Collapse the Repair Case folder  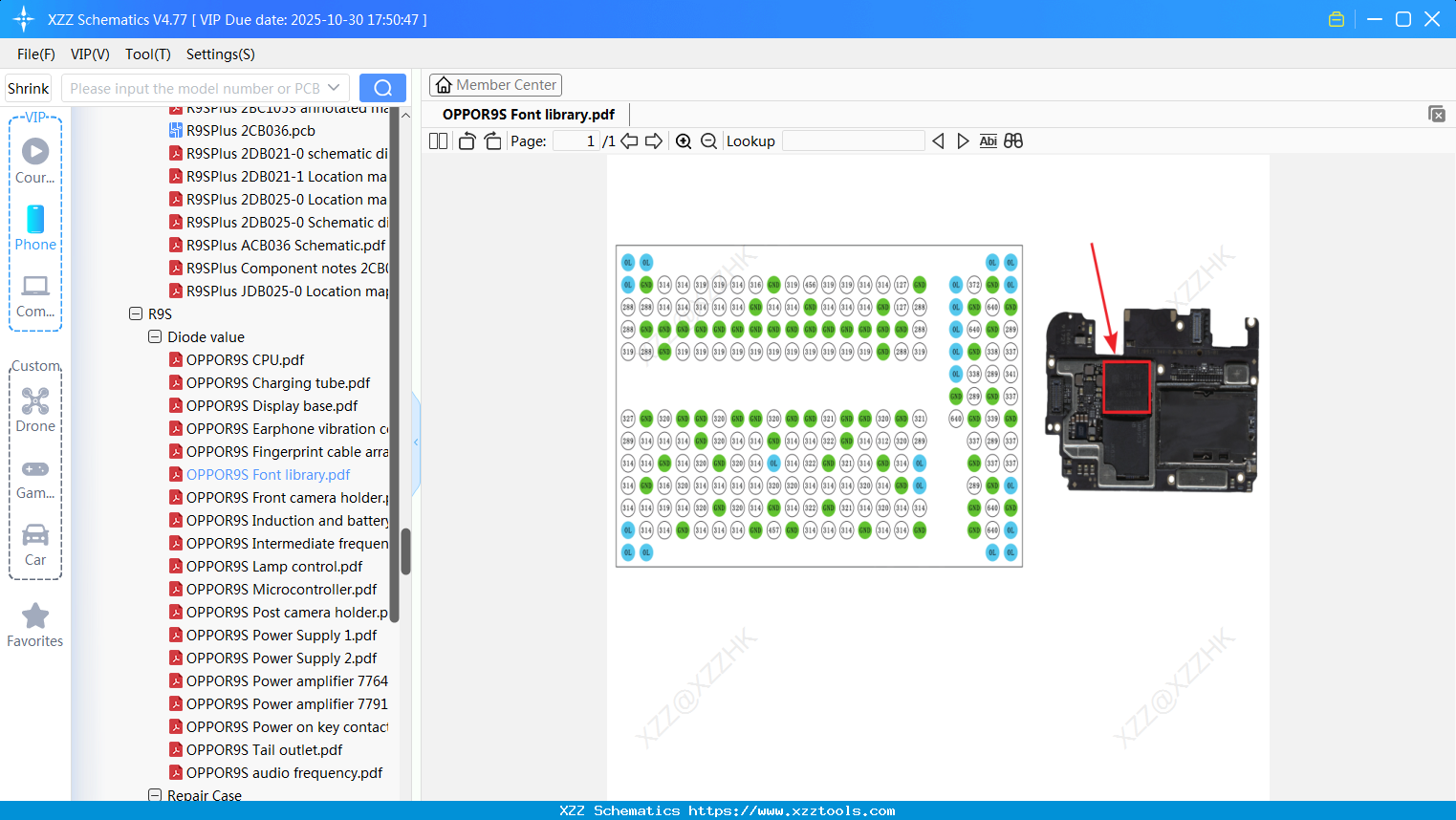point(155,795)
